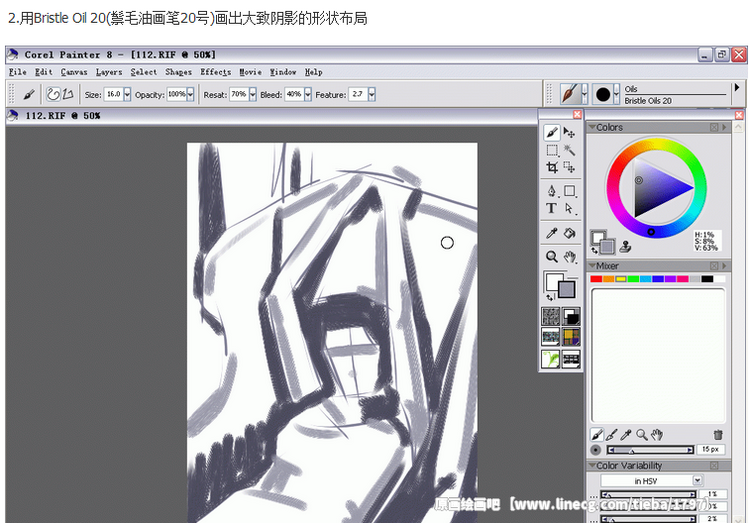The width and height of the screenshot is (750, 523).
Task: Swap main and additional colors in toolbox
Action: [550, 298]
